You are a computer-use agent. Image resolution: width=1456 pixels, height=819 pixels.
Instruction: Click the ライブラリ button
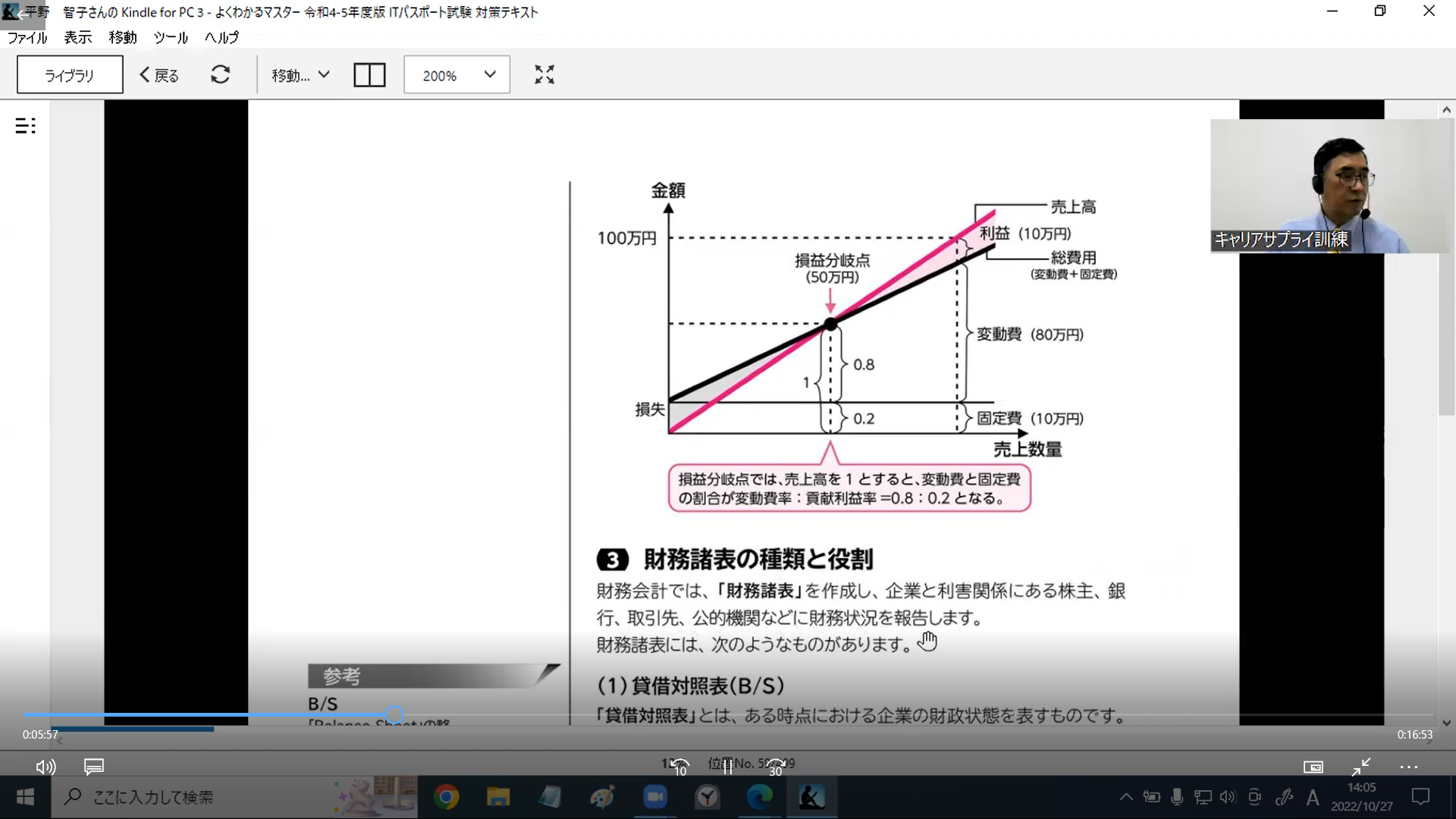point(70,75)
